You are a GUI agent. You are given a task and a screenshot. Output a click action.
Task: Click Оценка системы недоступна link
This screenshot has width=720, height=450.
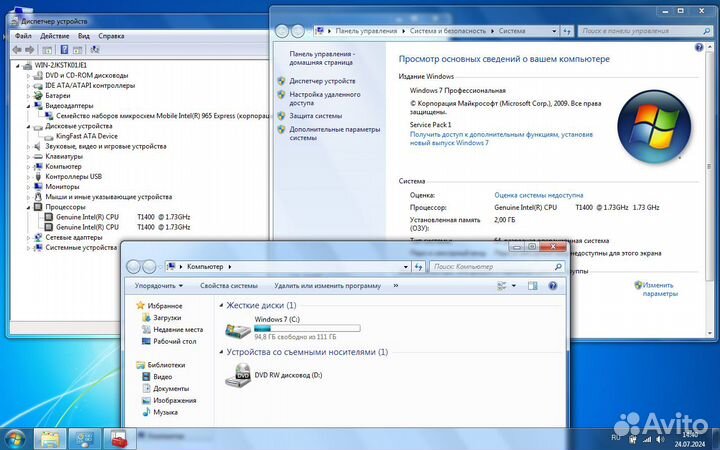[539, 195]
